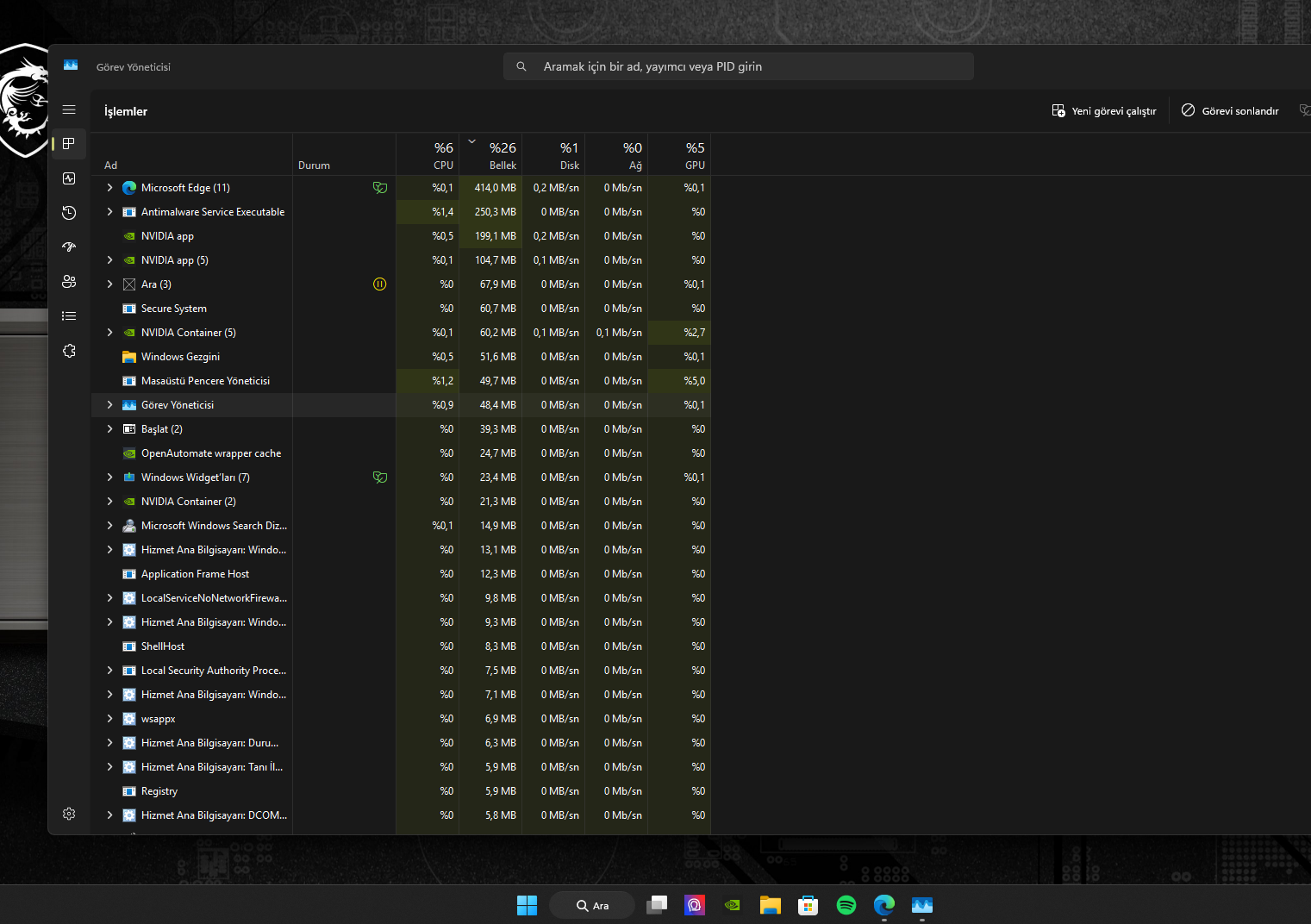Select the İşlemler (Processes) sidebar icon
The height and width of the screenshot is (924, 1311).
tap(69, 144)
